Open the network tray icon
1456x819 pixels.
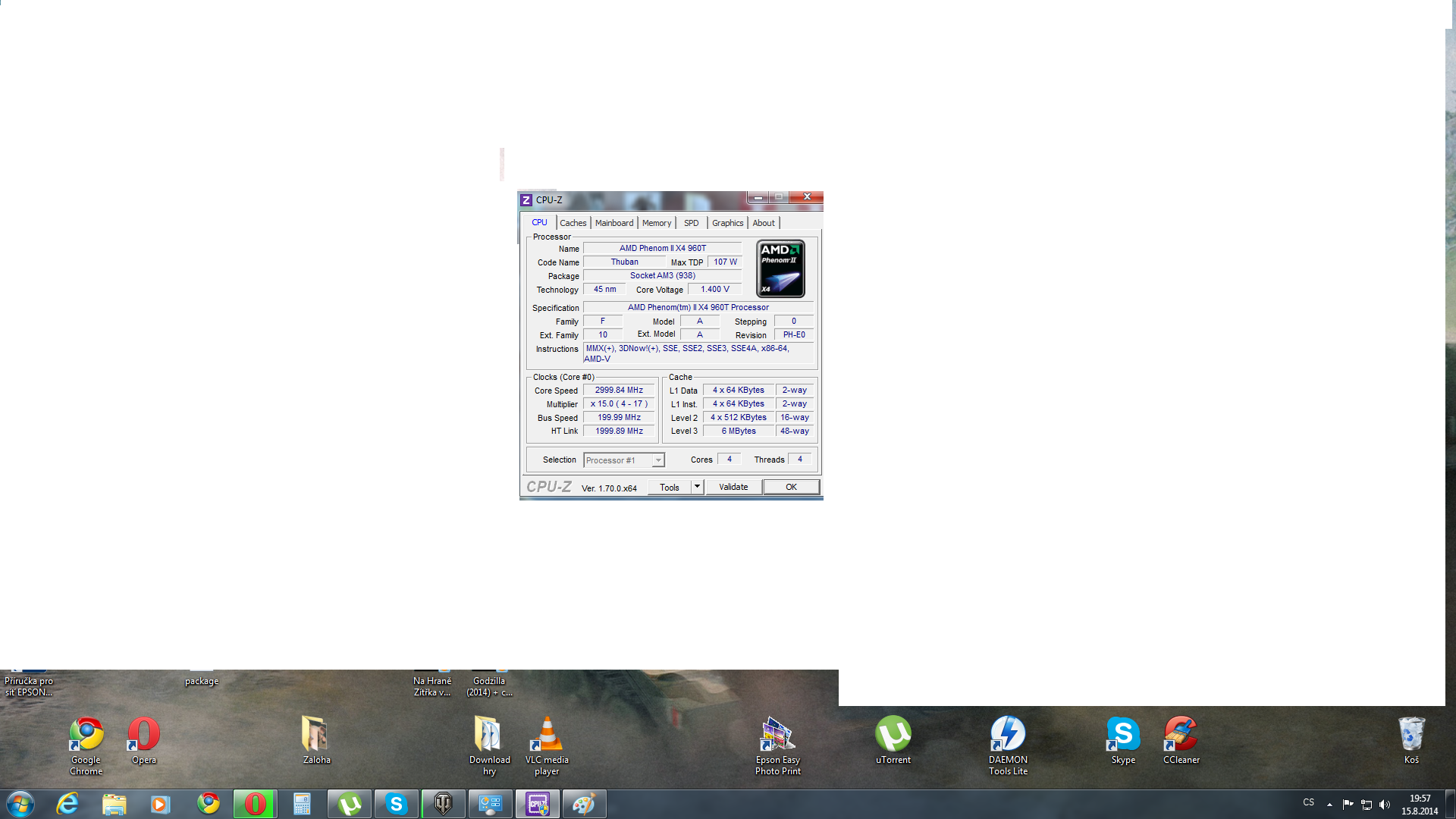click(1367, 805)
